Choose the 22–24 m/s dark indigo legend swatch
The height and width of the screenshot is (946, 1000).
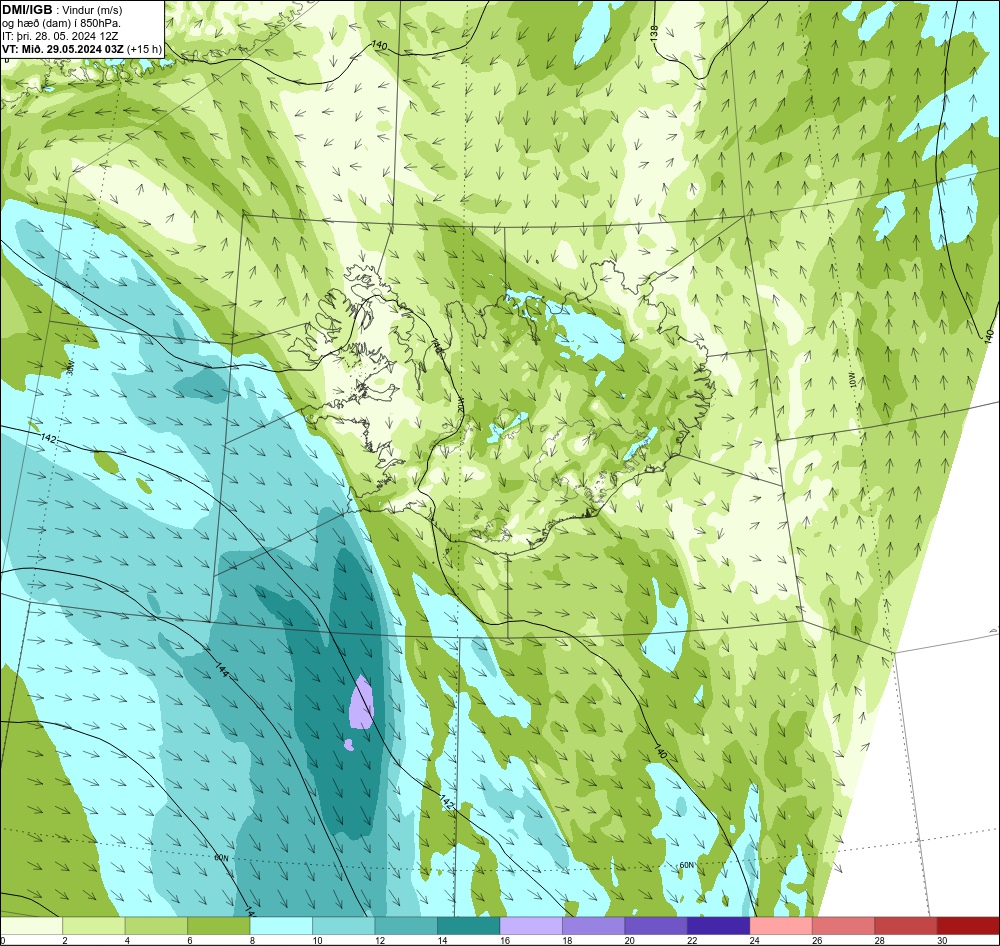(x=719, y=926)
